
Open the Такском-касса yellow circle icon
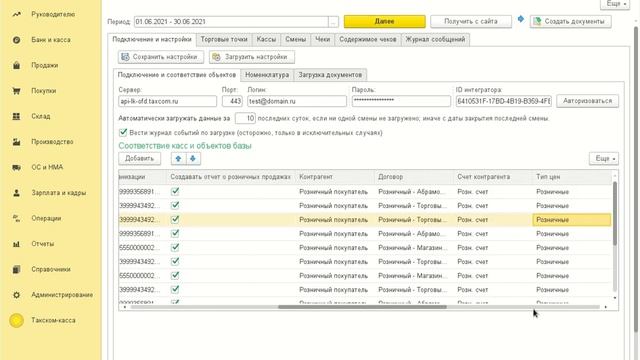tap(16, 320)
